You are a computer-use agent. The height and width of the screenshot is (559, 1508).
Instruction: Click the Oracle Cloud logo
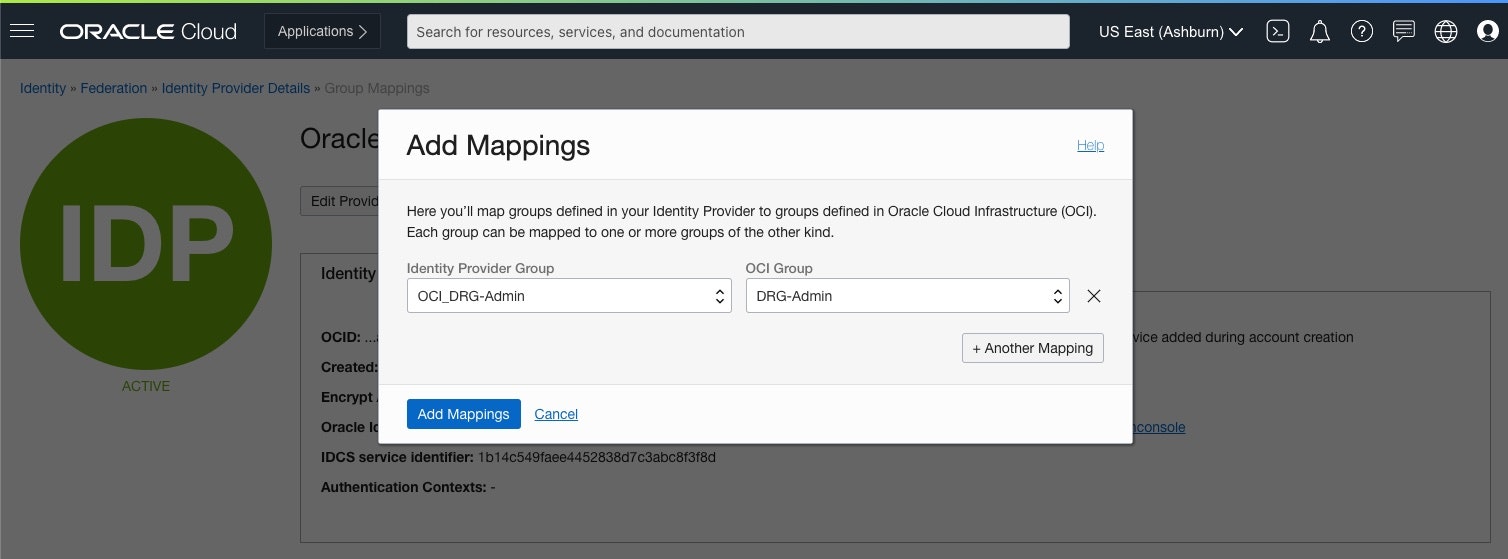[x=148, y=32]
